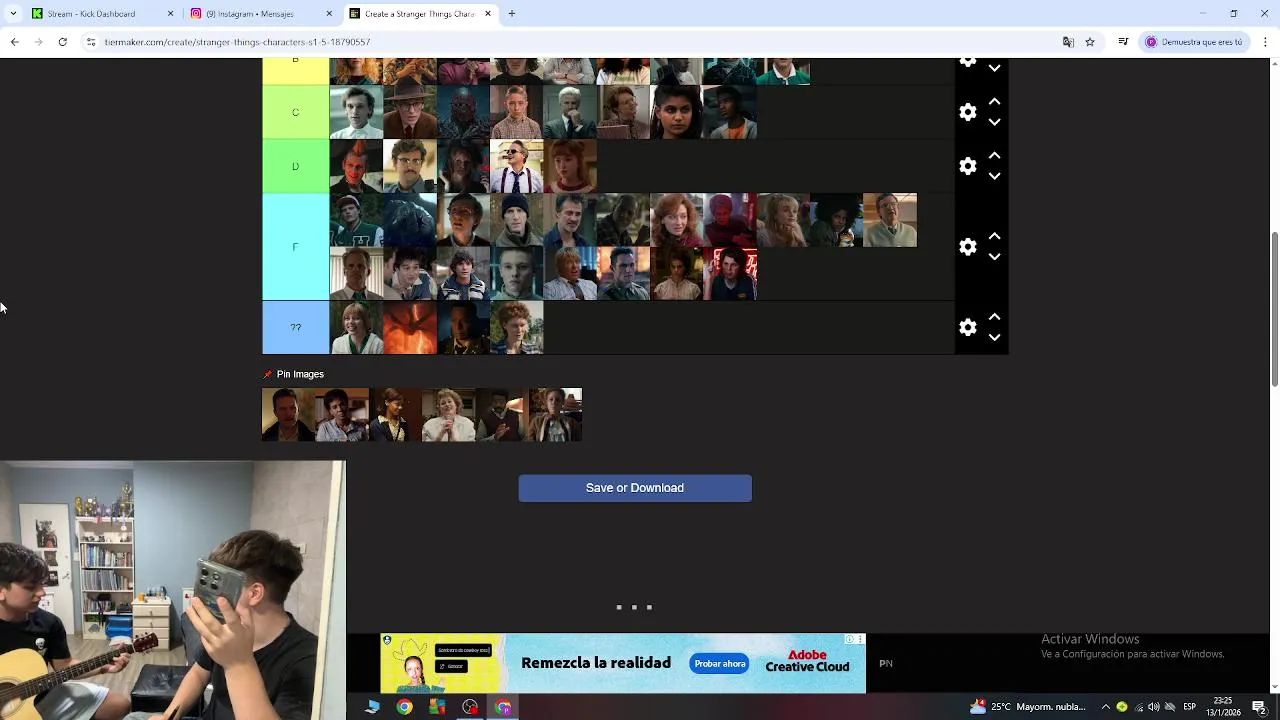Open the weather widget showing 25°C
The image size is (1280, 720).
(x=1028, y=707)
